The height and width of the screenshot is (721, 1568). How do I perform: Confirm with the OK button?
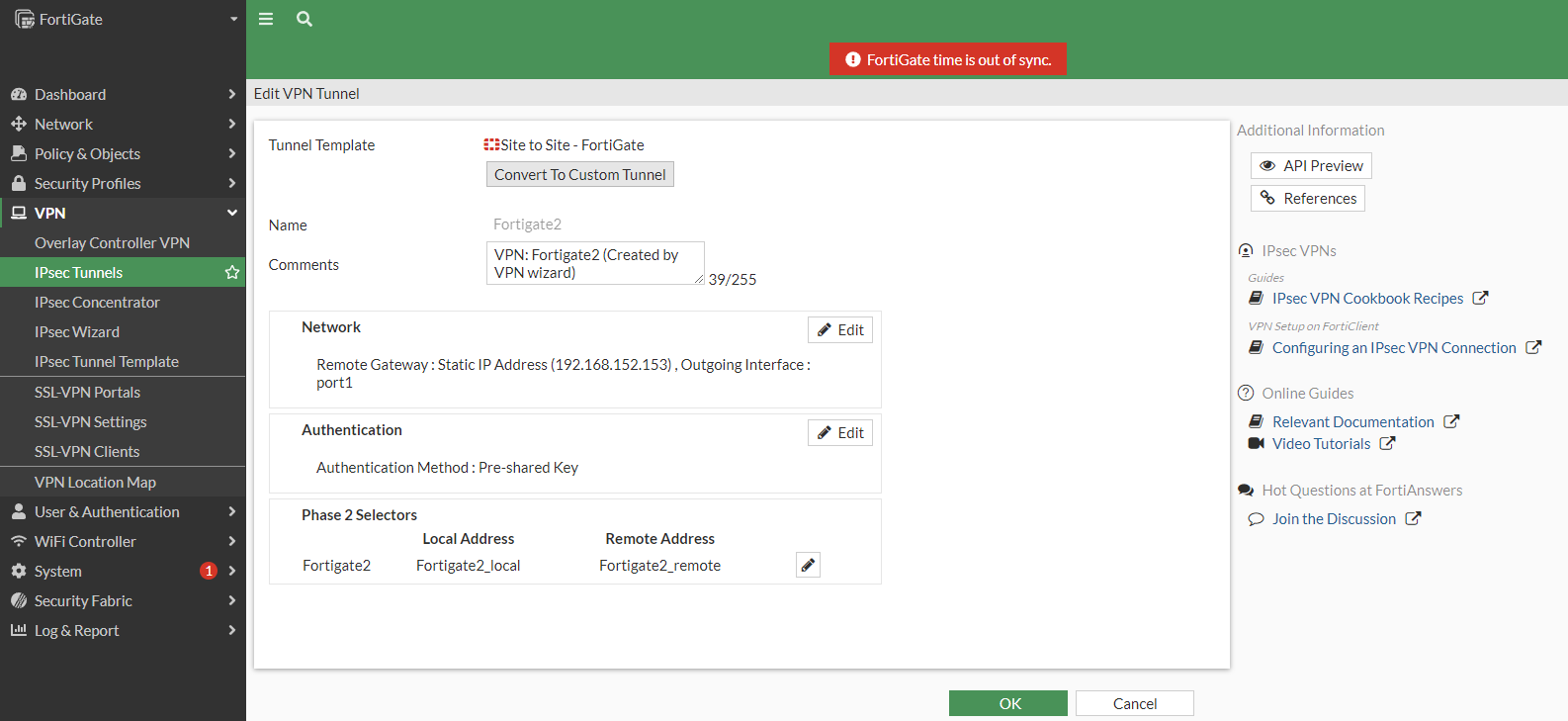coord(1008,703)
